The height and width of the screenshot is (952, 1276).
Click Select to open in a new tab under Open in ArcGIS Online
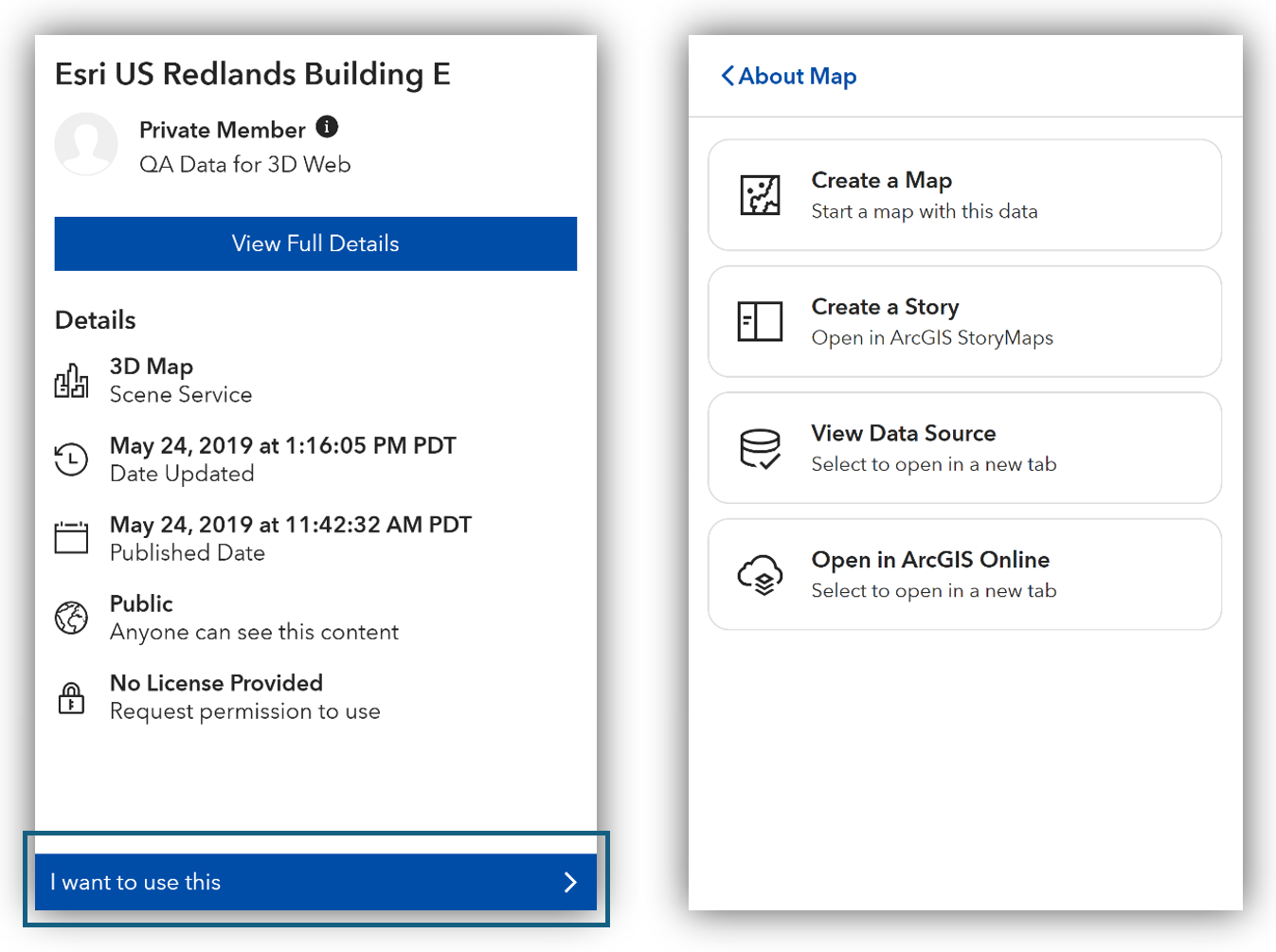(934, 590)
